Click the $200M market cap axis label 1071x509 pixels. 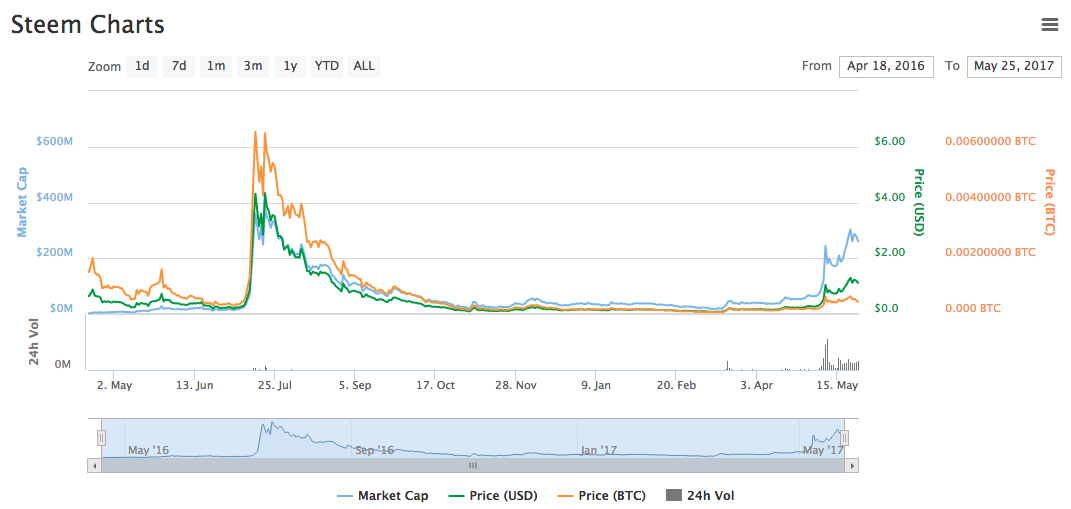(x=54, y=253)
